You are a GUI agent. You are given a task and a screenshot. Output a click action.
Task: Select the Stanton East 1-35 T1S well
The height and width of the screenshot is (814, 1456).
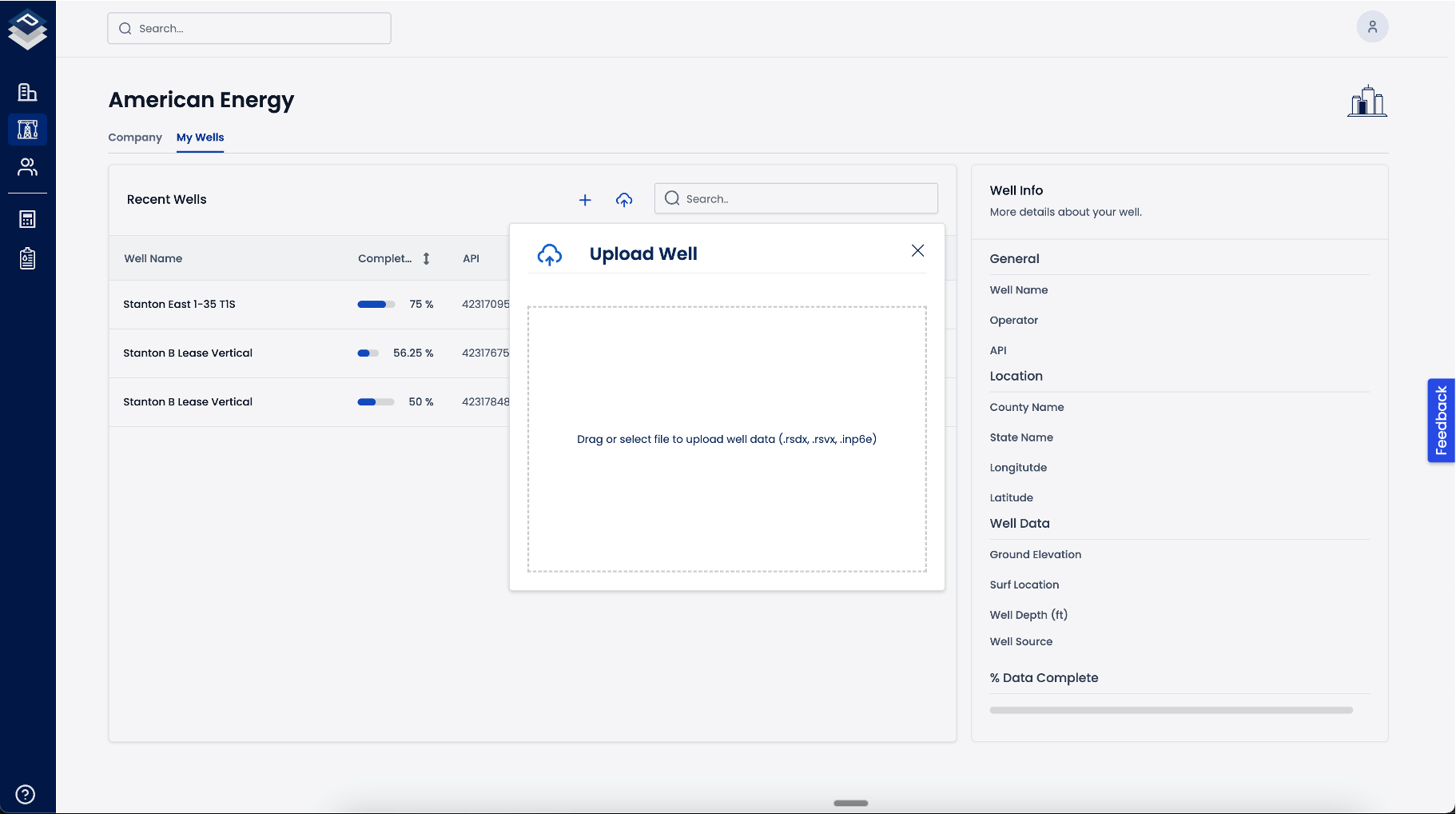click(180, 304)
